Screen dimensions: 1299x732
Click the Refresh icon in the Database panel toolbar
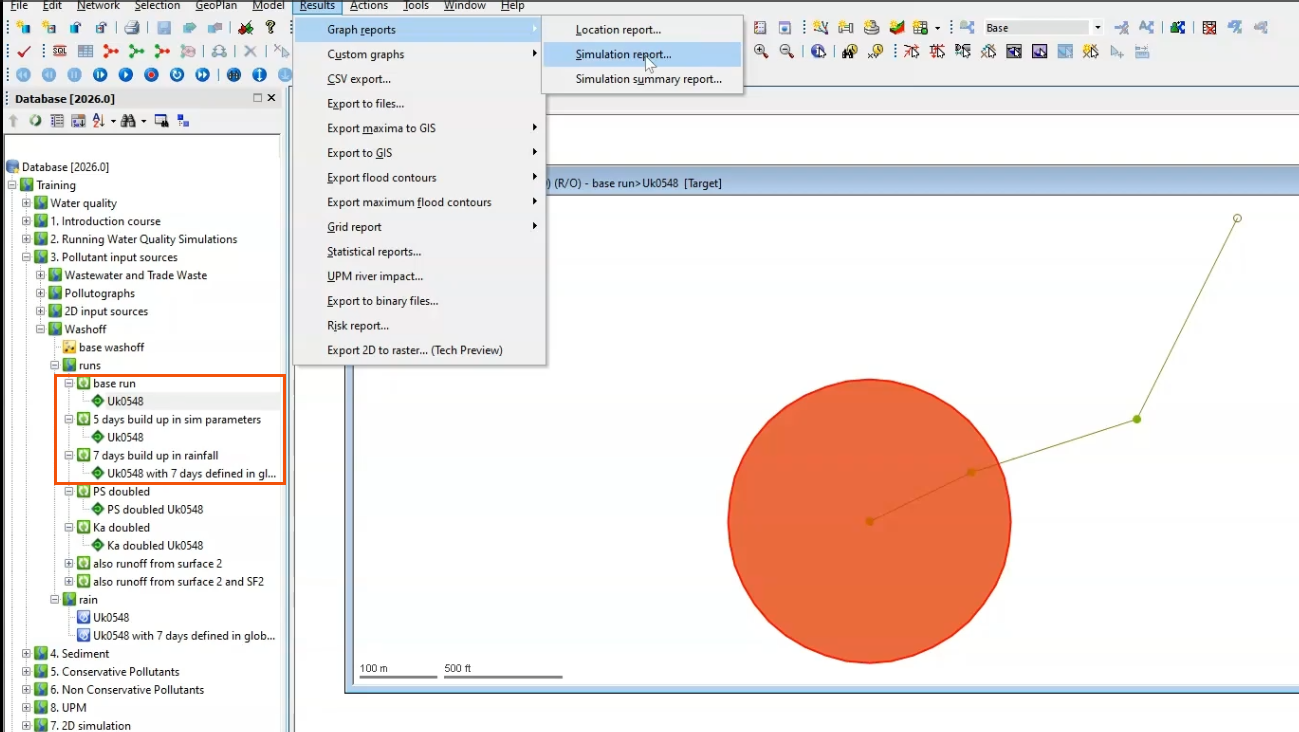(x=35, y=120)
